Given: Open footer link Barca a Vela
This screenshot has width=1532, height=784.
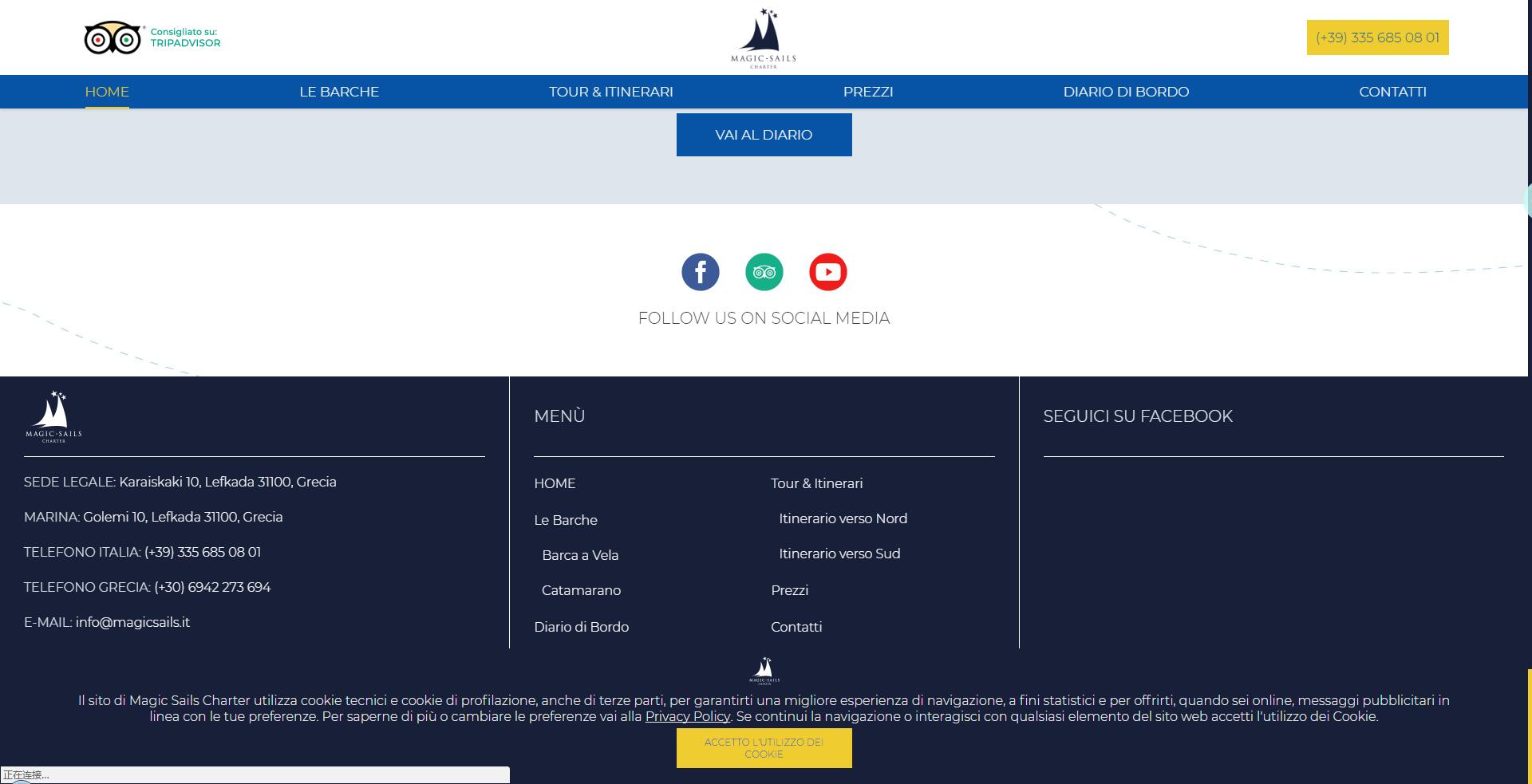Looking at the screenshot, I should coord(580,555).
